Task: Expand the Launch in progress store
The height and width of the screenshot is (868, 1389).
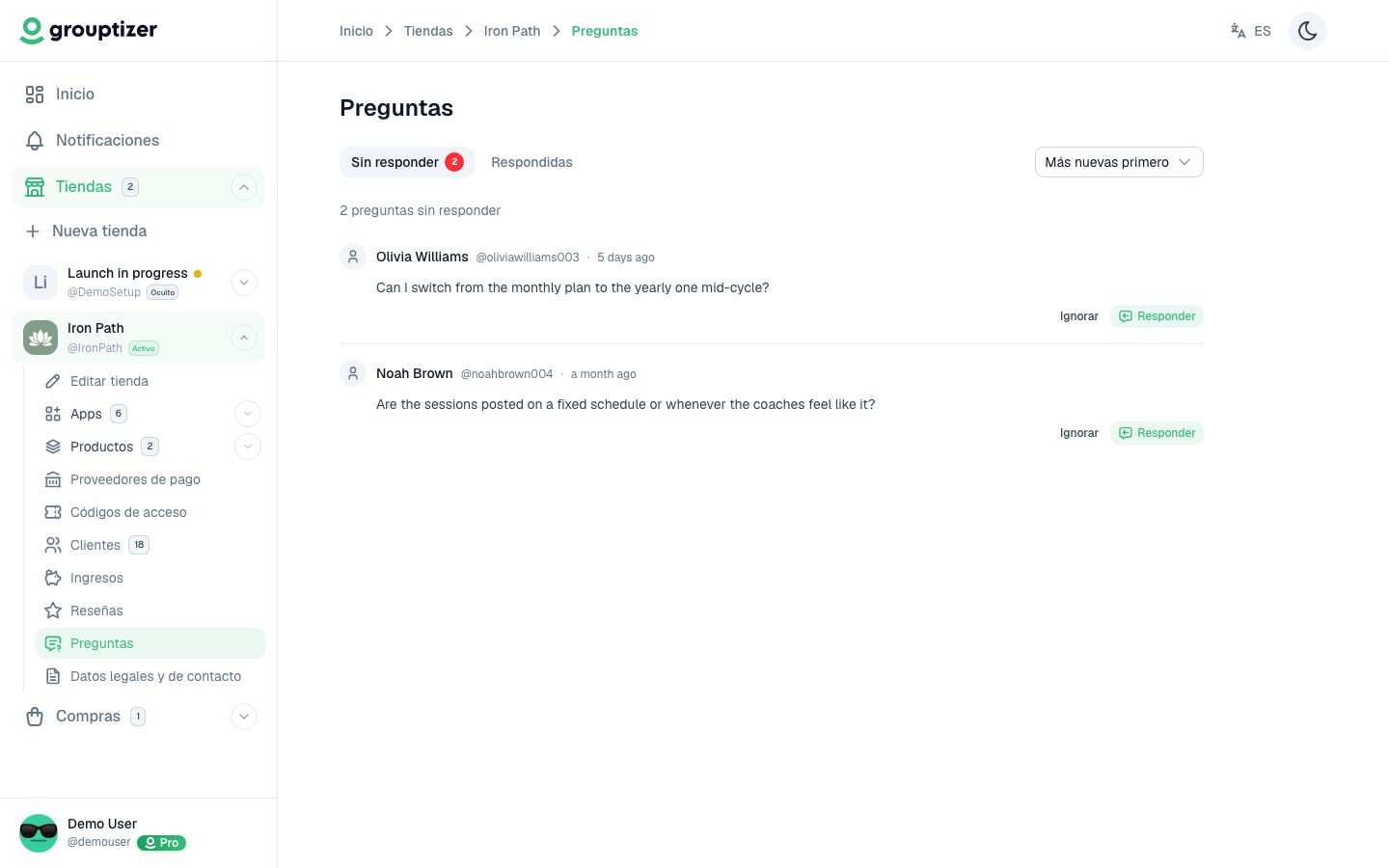Action: pyautogui.click(x=244, y=283)
